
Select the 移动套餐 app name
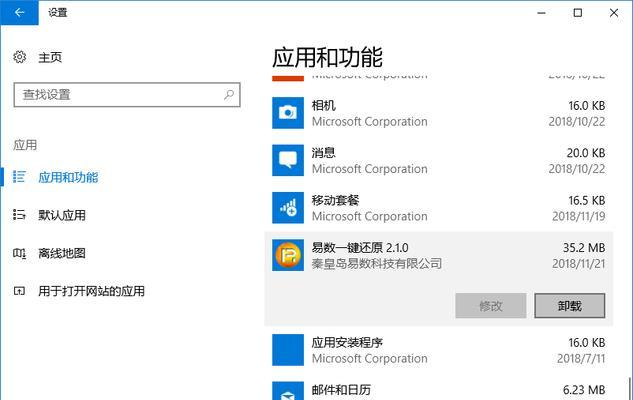pos(335,200)
